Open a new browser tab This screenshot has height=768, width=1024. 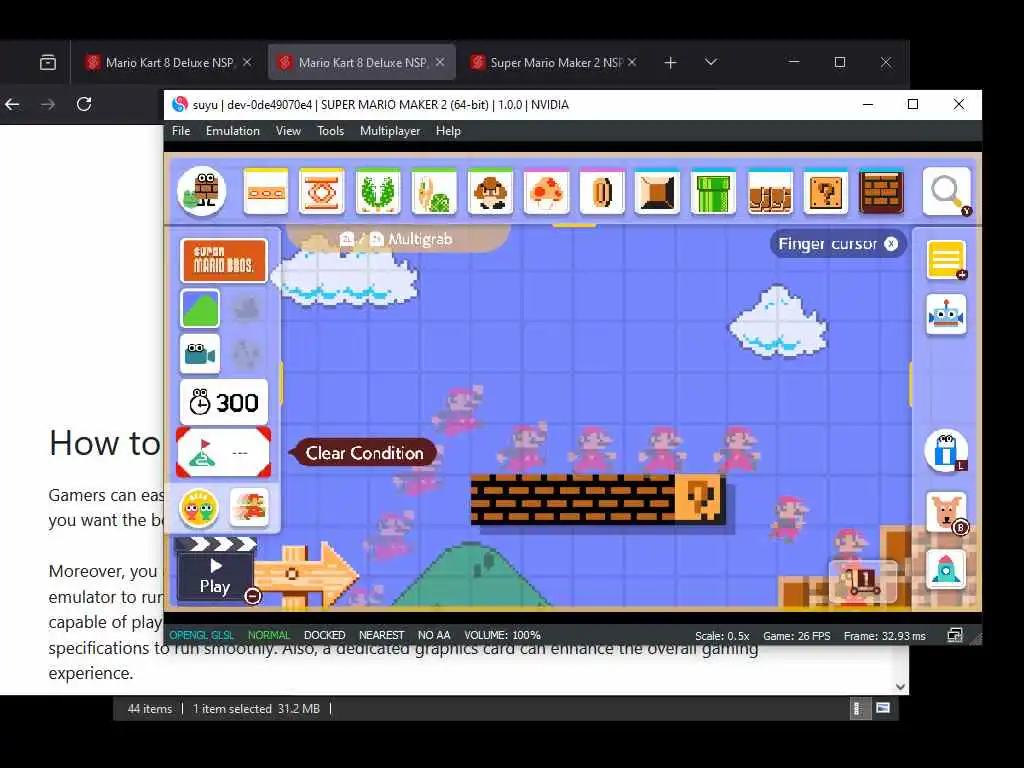[x=670, y=63]
